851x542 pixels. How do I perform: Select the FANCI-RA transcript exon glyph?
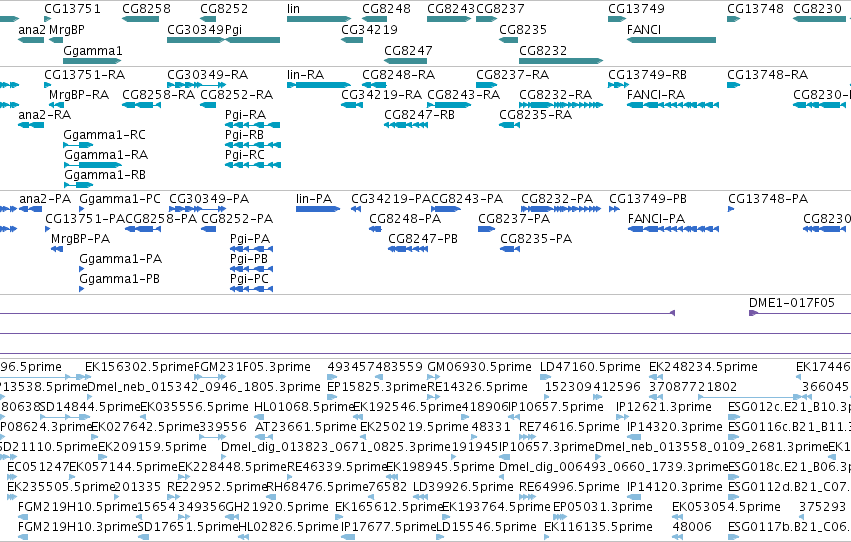tap(673, 105)
